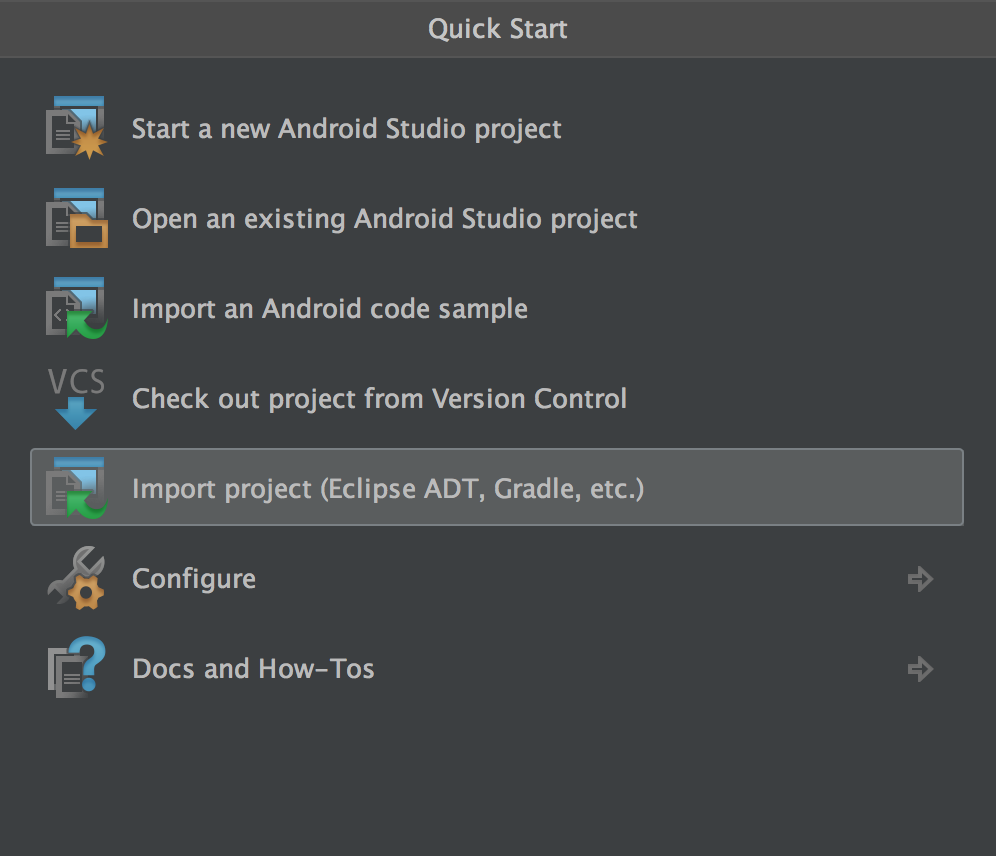The image size is (996, 856).
Task: Start a new Android Studio project
Action: 346,129
